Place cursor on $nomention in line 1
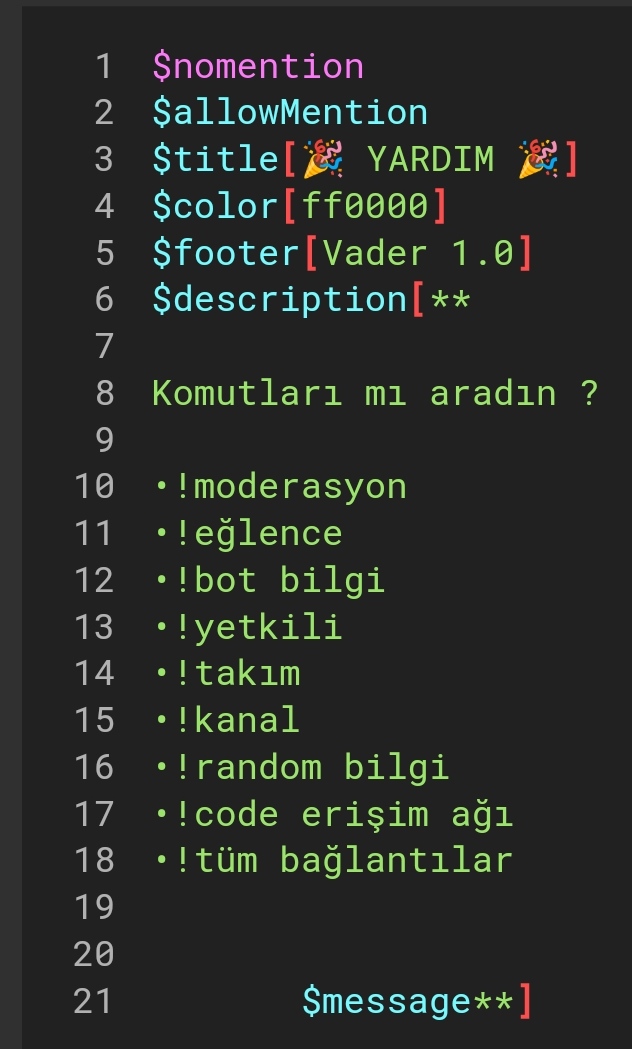The width and height of the screenshot is (632, 1049). [258, 66]
